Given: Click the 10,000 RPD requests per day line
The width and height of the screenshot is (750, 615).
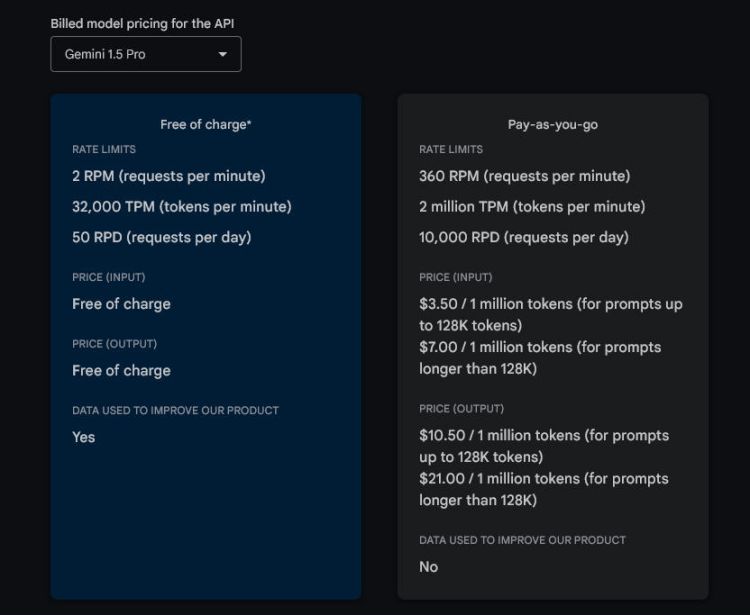Looking at the screenshot, I should click(524, 237).
